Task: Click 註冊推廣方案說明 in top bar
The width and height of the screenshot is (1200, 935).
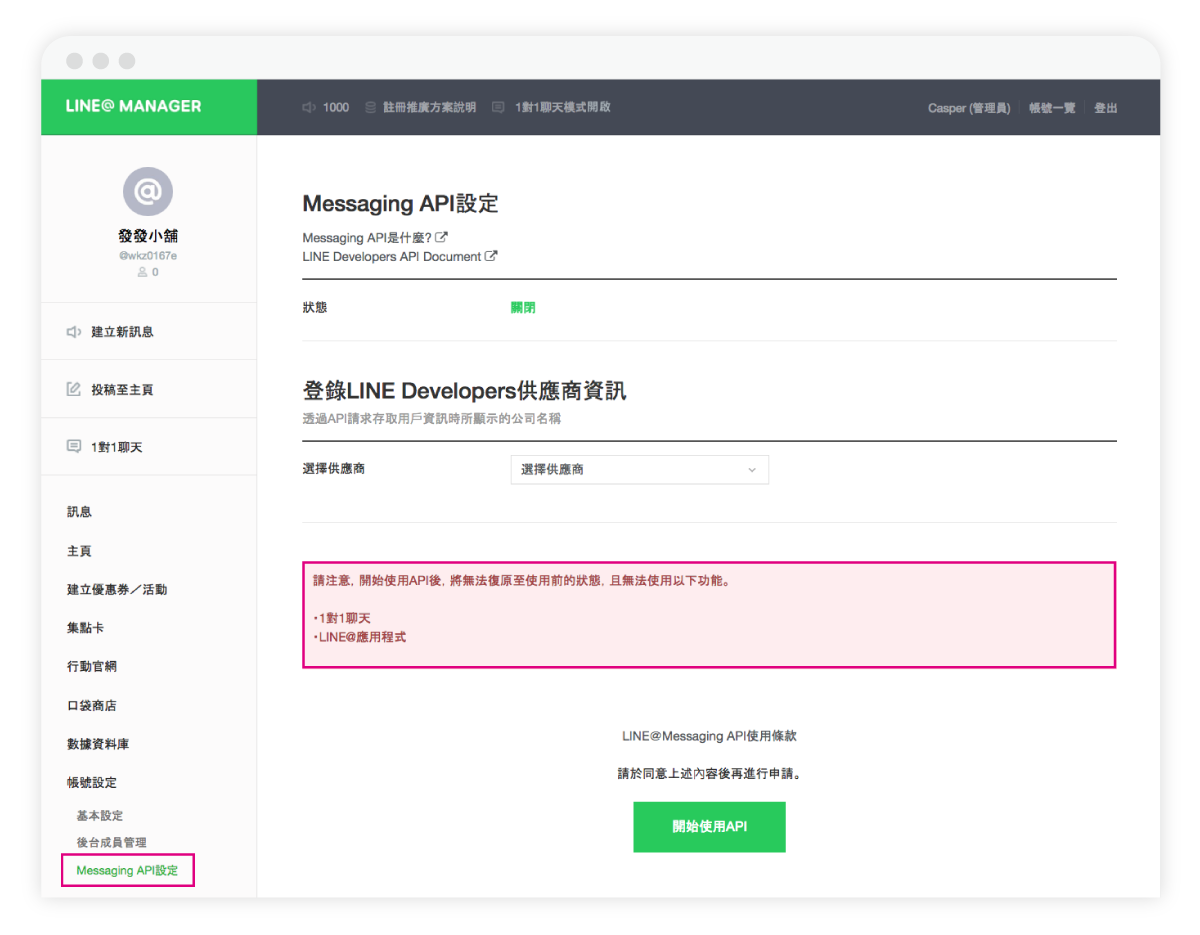Action: tap(429, 107)
